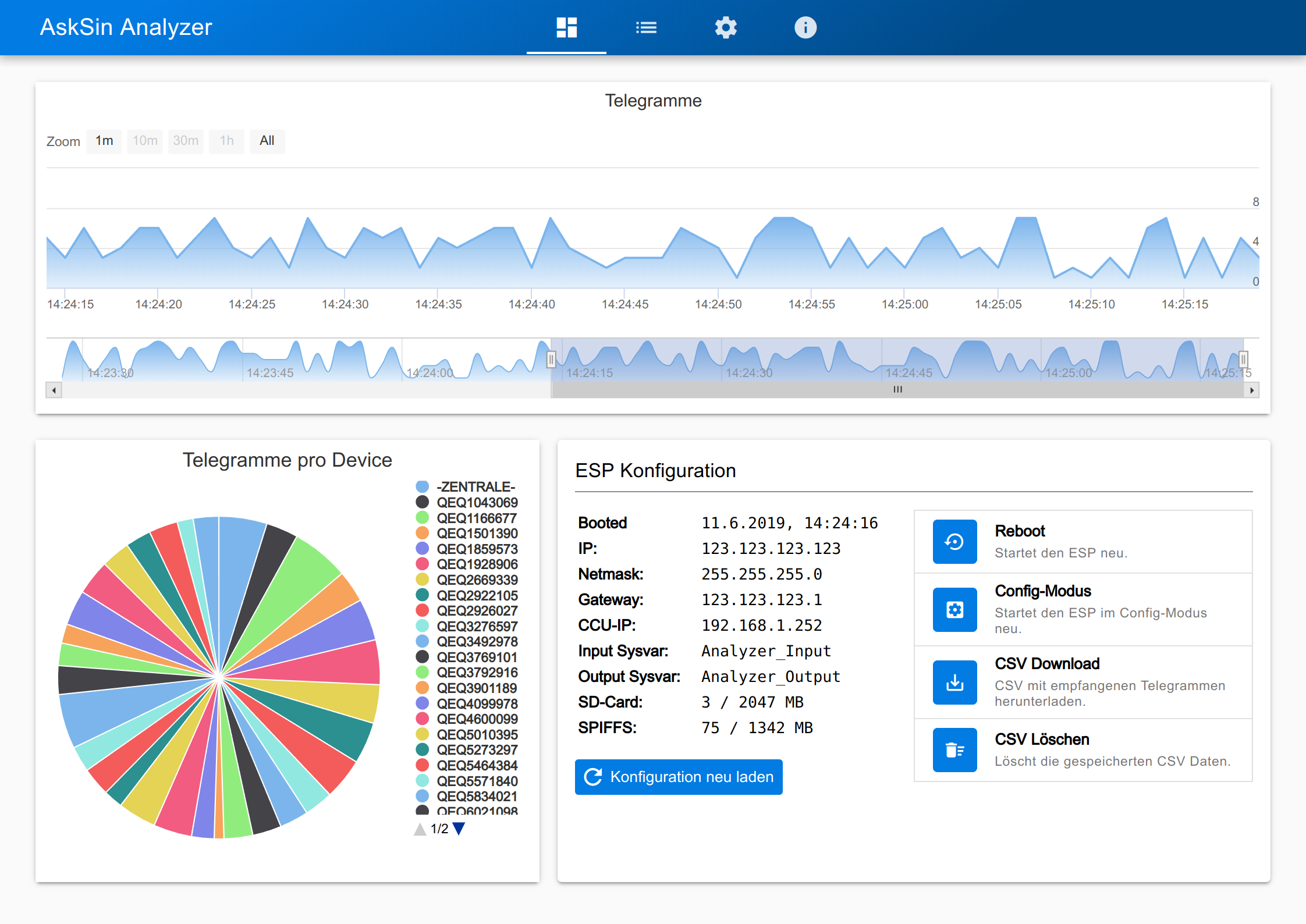This screenshot has width=1306, height=924.
Task: Toggle QEQ4600099 legend entry
Action: coord(467,719)
